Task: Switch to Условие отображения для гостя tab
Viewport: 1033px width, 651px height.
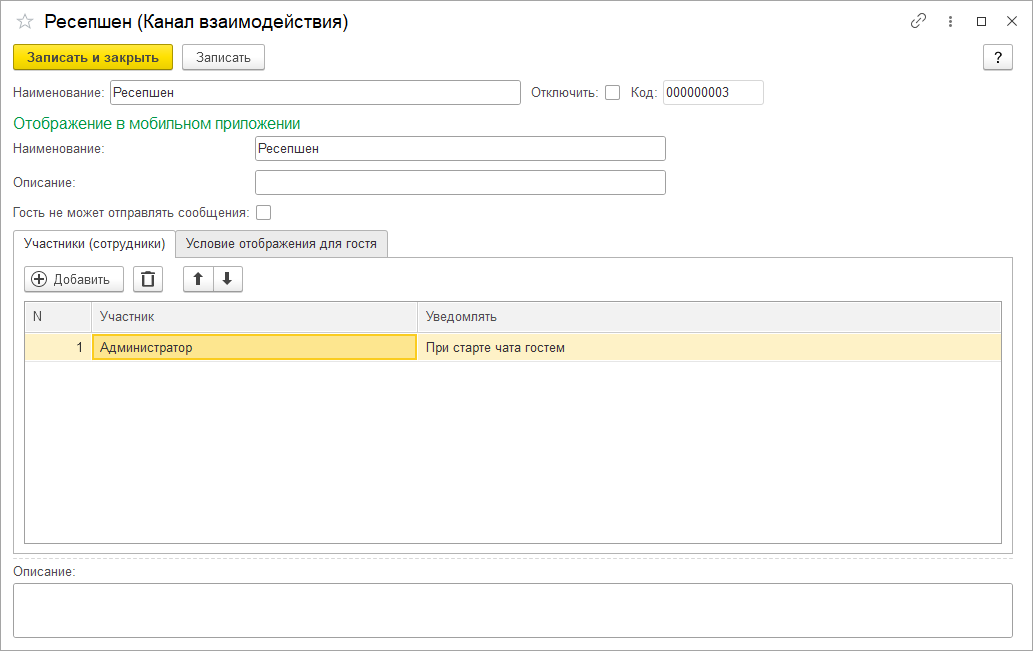Action: click(281, 244)
